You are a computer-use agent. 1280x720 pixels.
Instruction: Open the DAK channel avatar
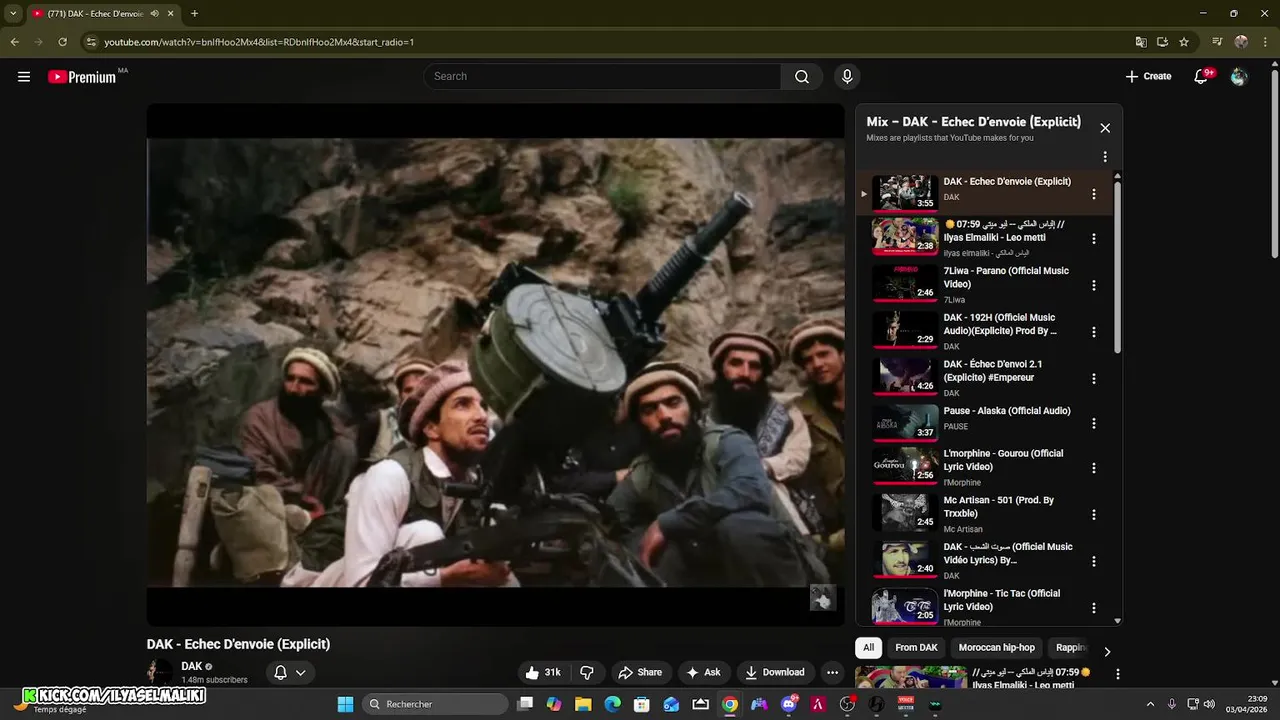pos(160,672)
